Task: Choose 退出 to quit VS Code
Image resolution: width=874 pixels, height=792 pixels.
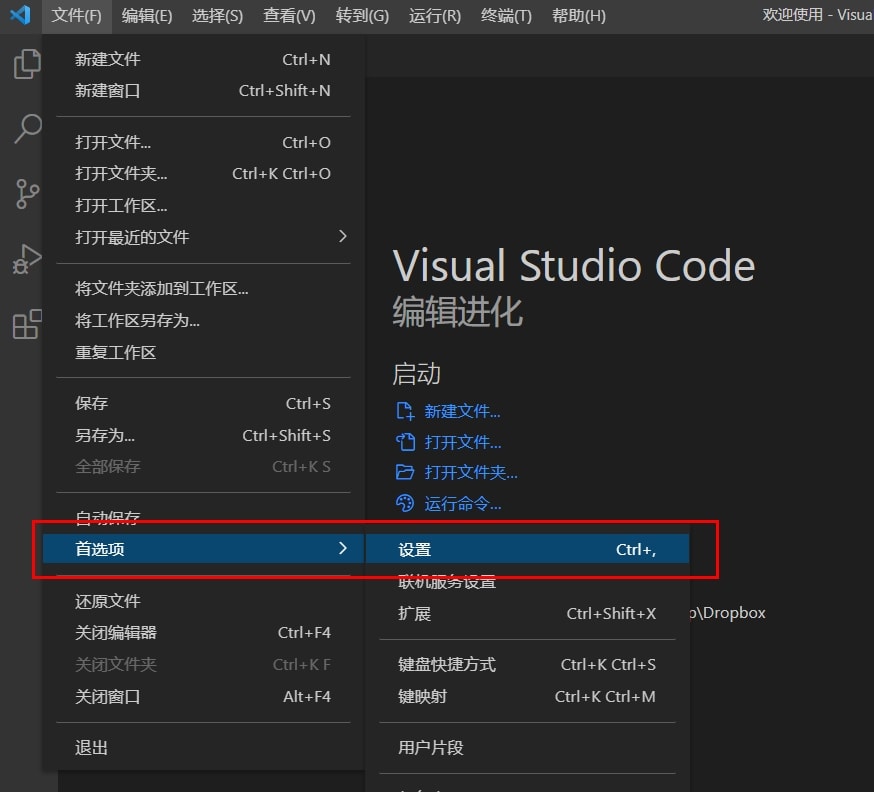Action: point(203,747)
